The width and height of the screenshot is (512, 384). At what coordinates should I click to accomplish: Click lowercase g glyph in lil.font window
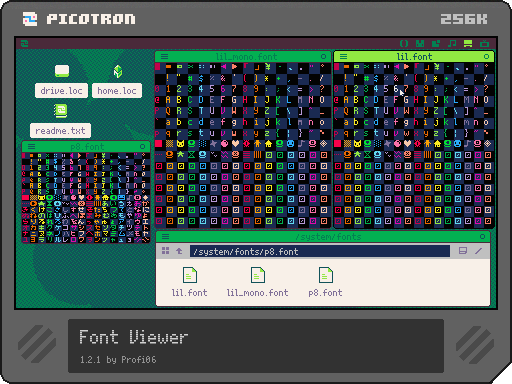[x=406, y=122]
